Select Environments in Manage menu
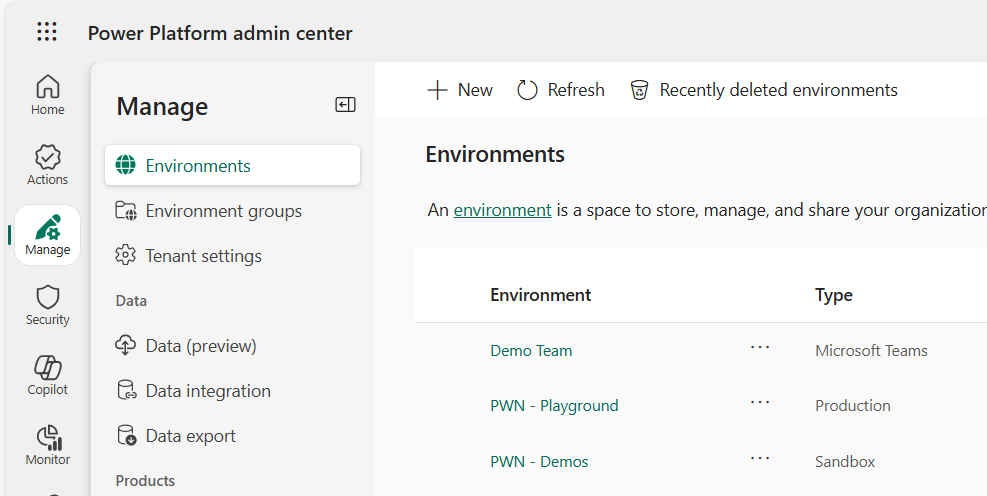 [x=232, y=166]
